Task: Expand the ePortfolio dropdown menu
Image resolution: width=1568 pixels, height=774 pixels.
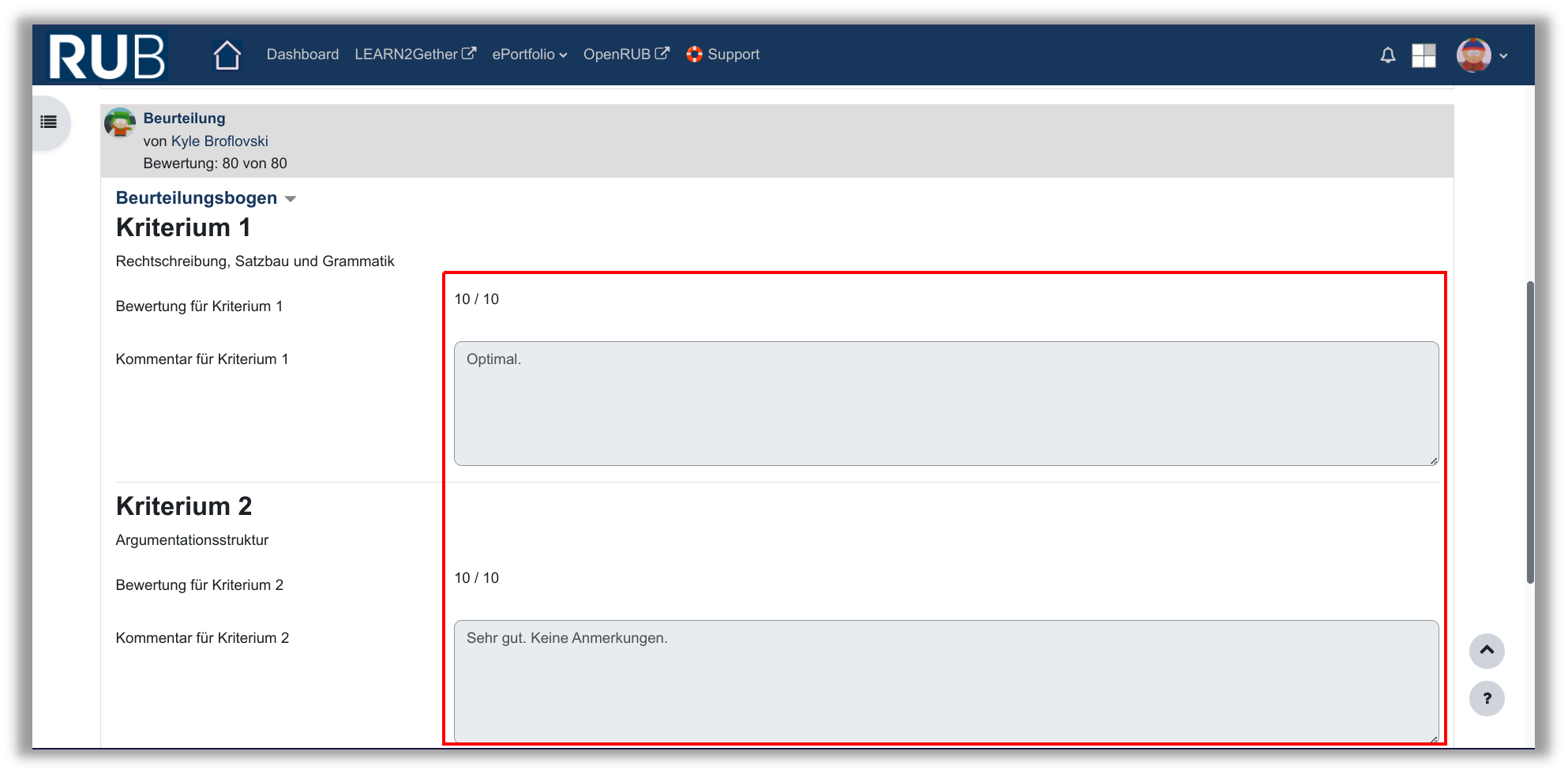Action: 529,54
